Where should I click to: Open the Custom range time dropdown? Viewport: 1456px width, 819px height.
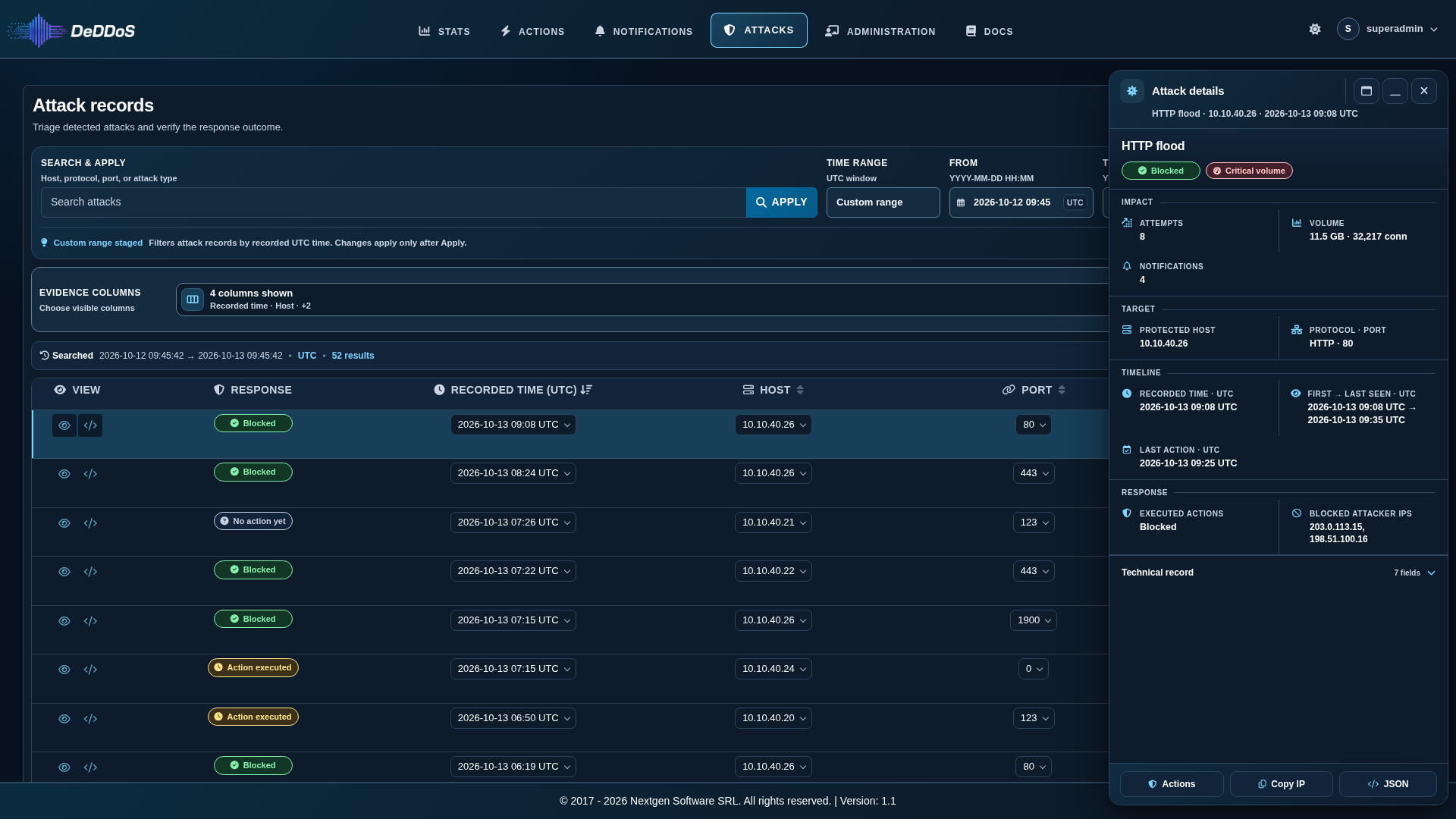(x=883, y=202)
